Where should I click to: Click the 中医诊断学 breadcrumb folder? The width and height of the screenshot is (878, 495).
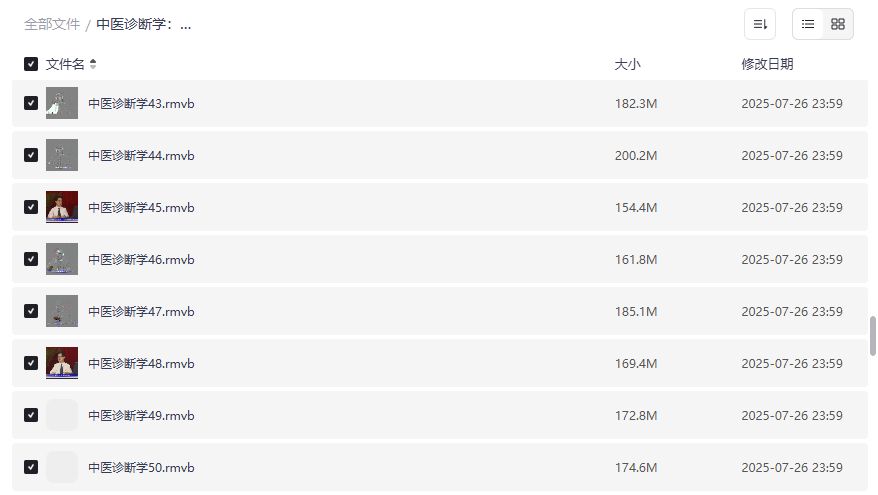coord(143,24)
